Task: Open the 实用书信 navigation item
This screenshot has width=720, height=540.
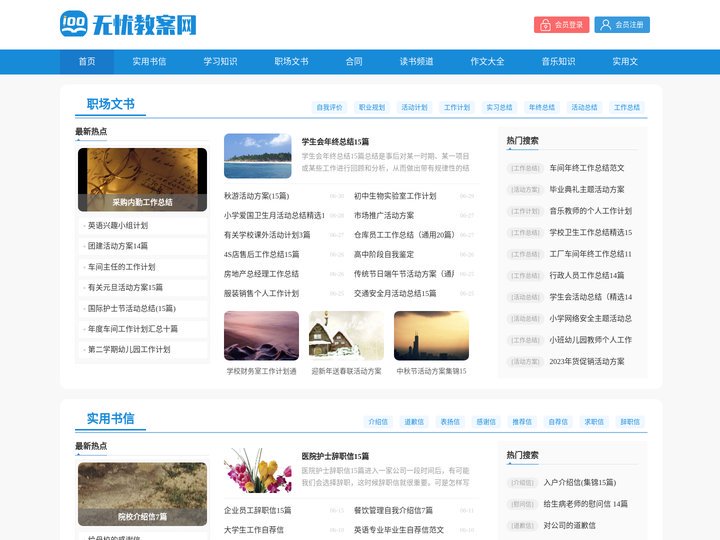Action: (x=149, y=62)
